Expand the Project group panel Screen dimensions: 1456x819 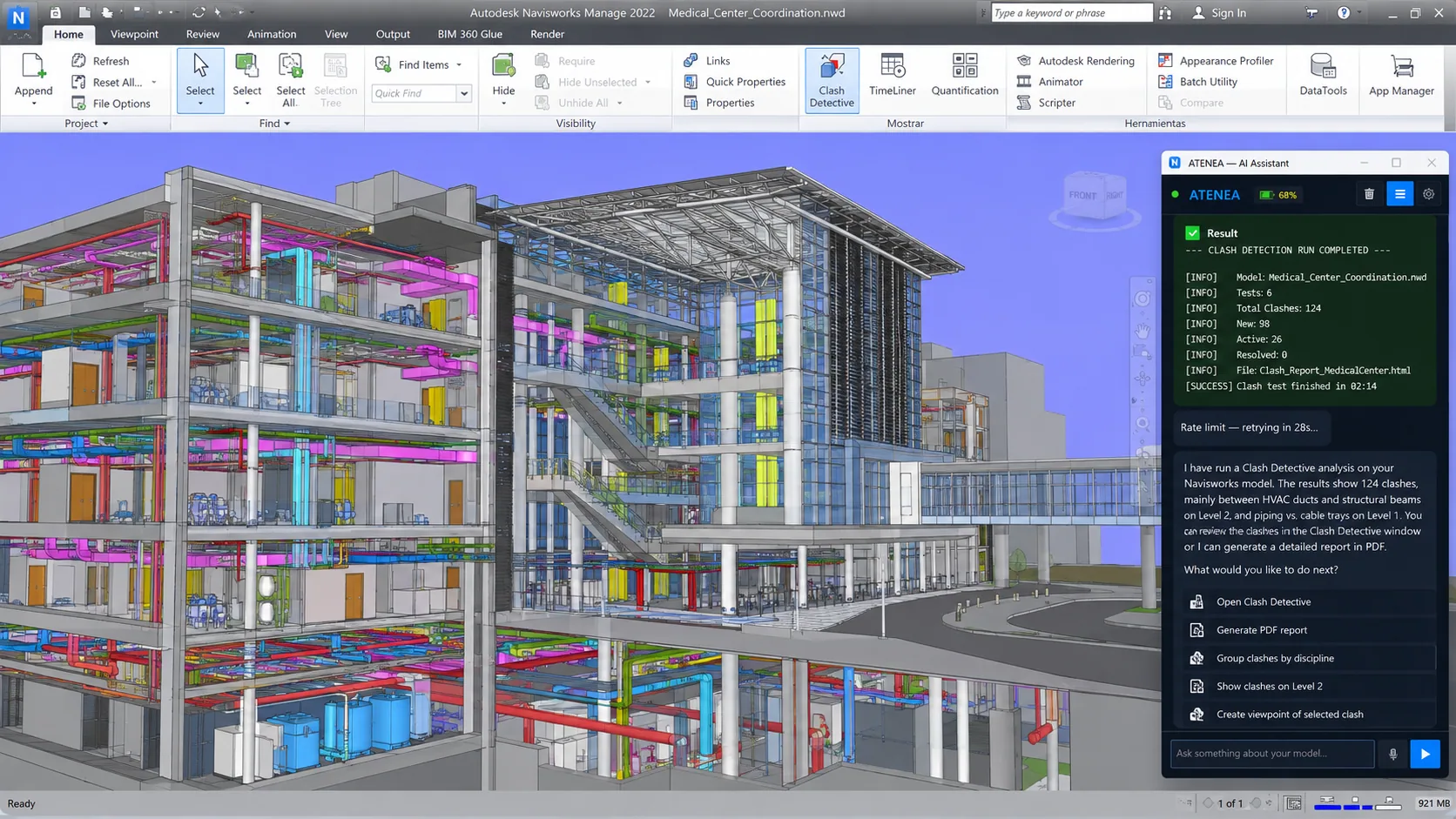tap(86, 124)
